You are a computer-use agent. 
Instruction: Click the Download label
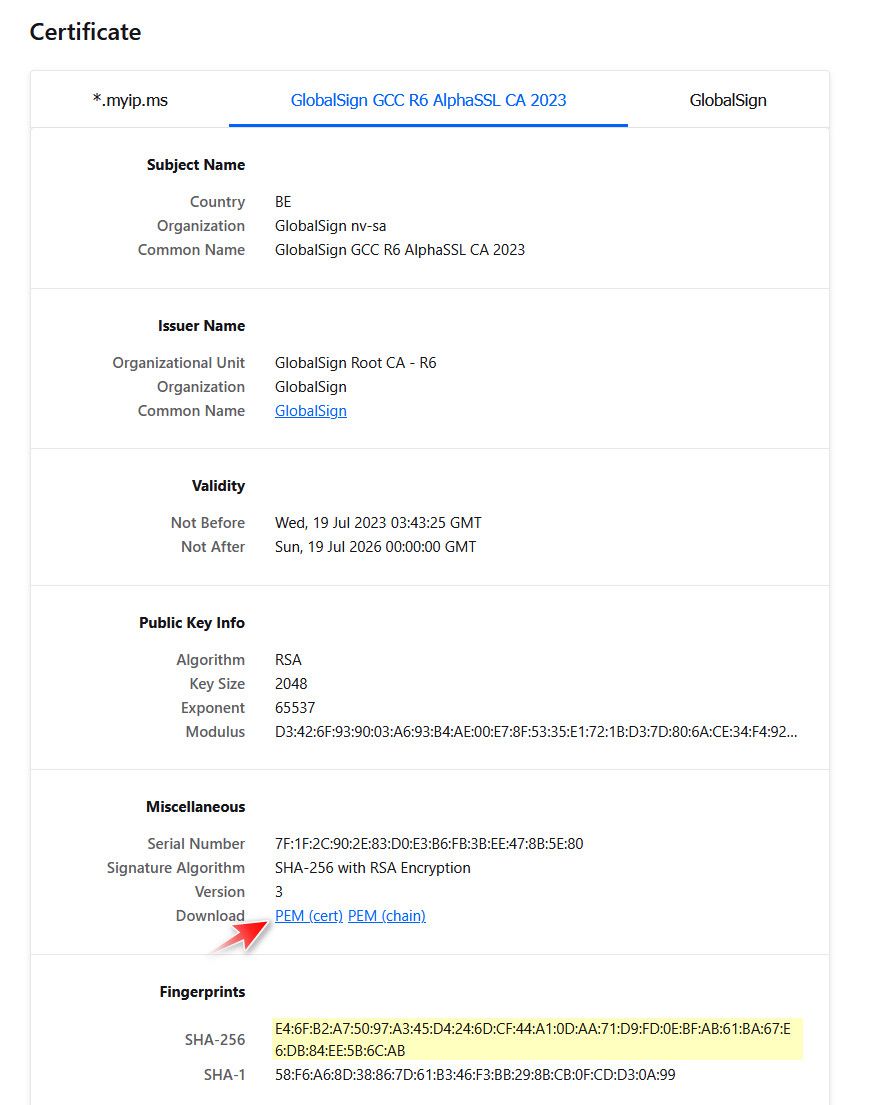[210, 915]
